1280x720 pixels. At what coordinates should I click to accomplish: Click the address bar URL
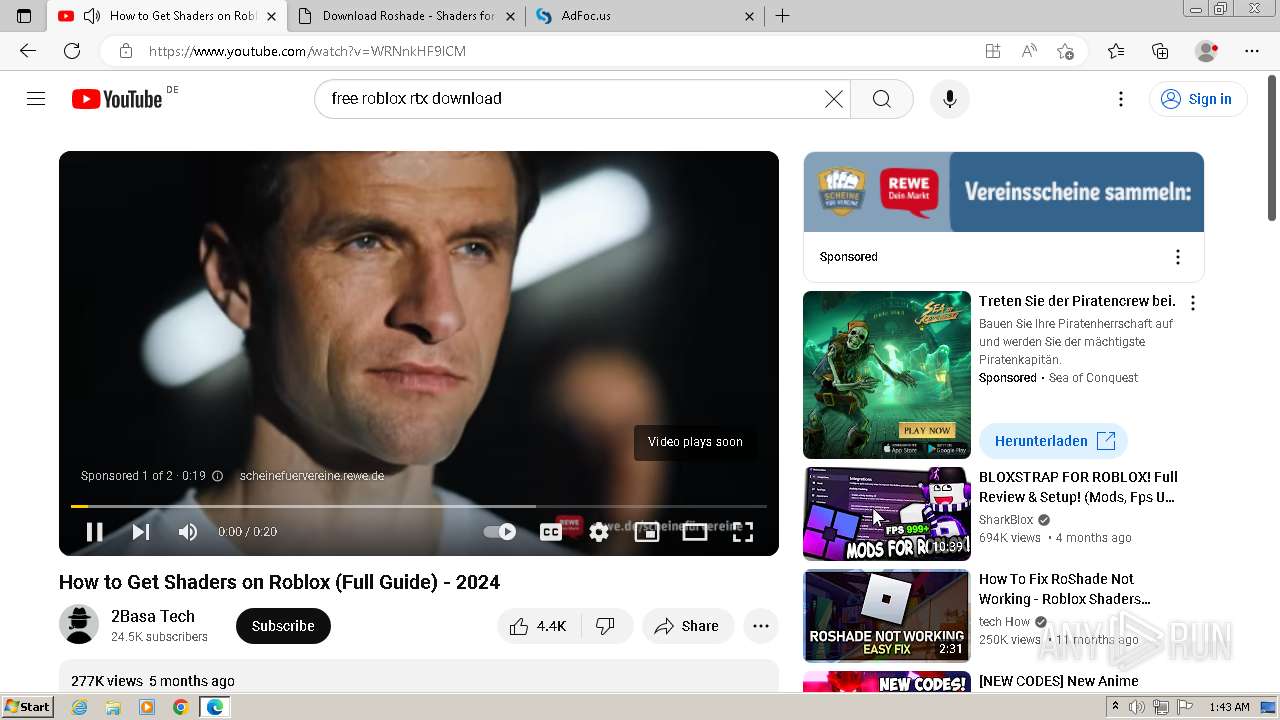[x=308, y=51]
